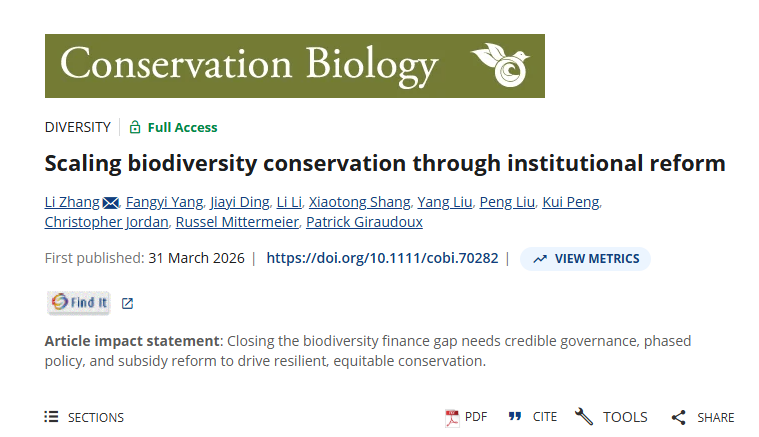The image size is (759, 437).
Task: Click the Find It button
Action: point(79,302)
